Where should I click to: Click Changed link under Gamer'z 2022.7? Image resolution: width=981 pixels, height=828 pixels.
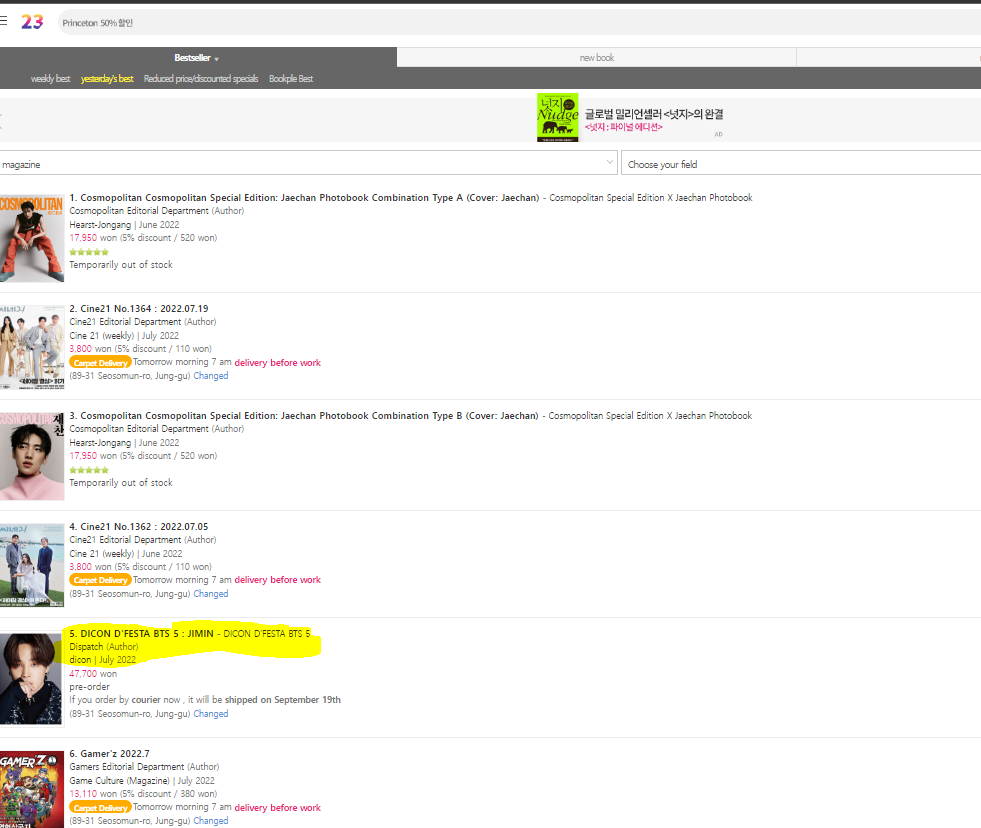click(211, 821)
